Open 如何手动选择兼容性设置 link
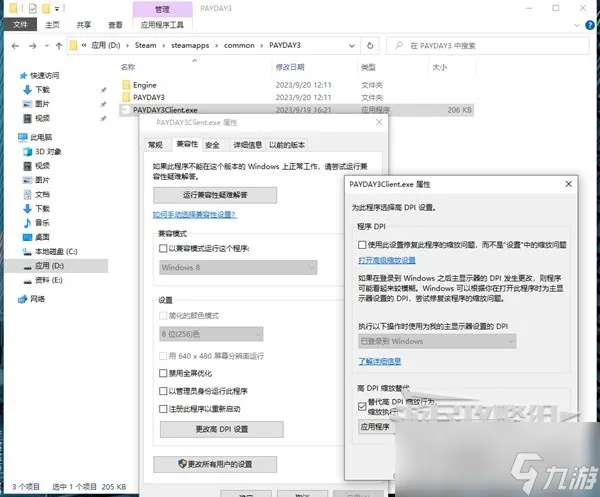This screenshot has width=600, height=497. click(x=194, y=215)
